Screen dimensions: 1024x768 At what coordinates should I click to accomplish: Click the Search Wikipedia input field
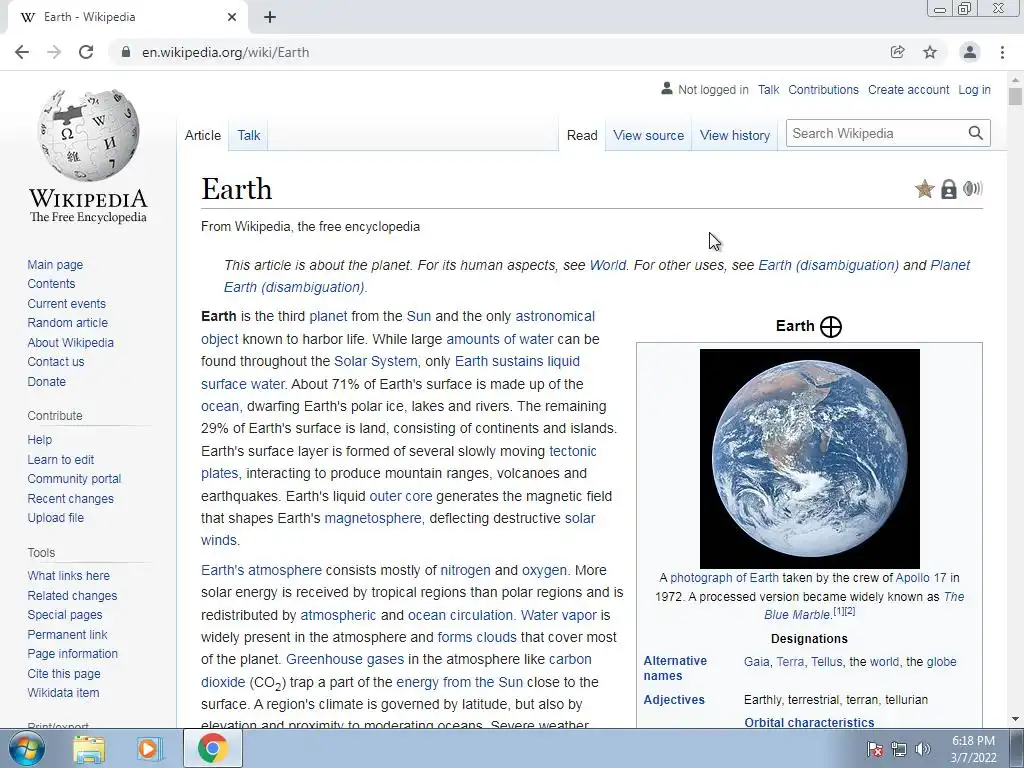point(877,133)
